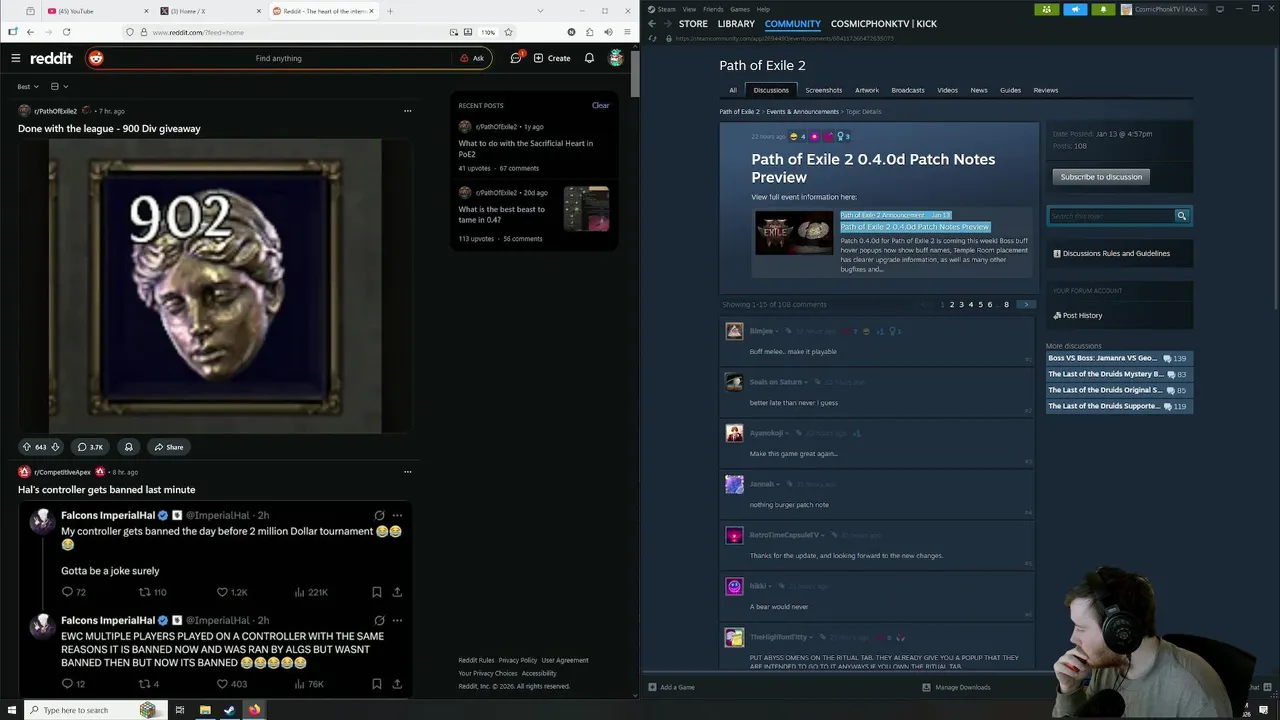1280x720 pixels.
Task: Open the Reddit hamburger menu
Action: (x=15, y=58)
